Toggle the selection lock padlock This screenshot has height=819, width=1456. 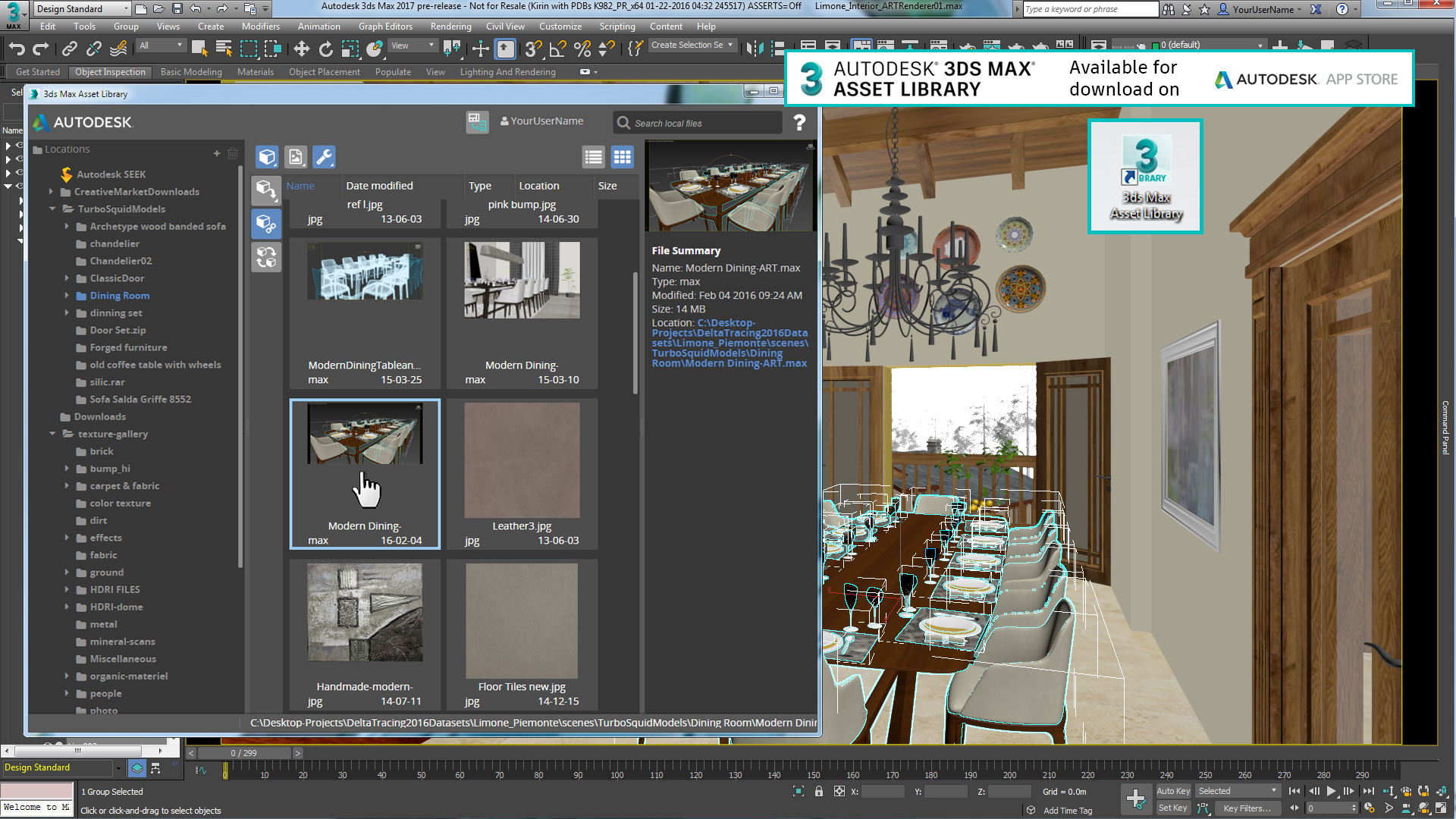tap(818, 790)
